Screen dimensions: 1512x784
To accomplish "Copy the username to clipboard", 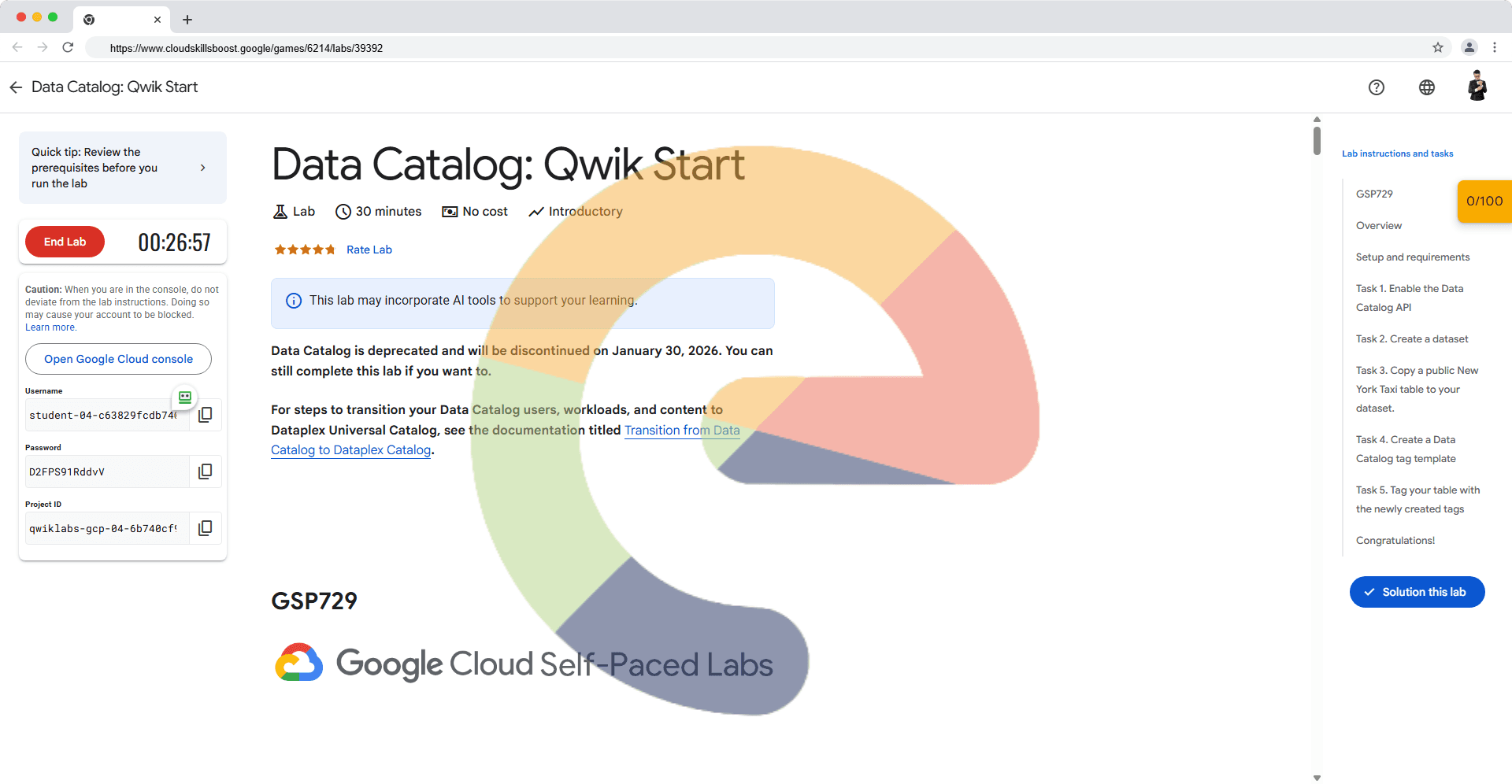I will pos(205,415).
